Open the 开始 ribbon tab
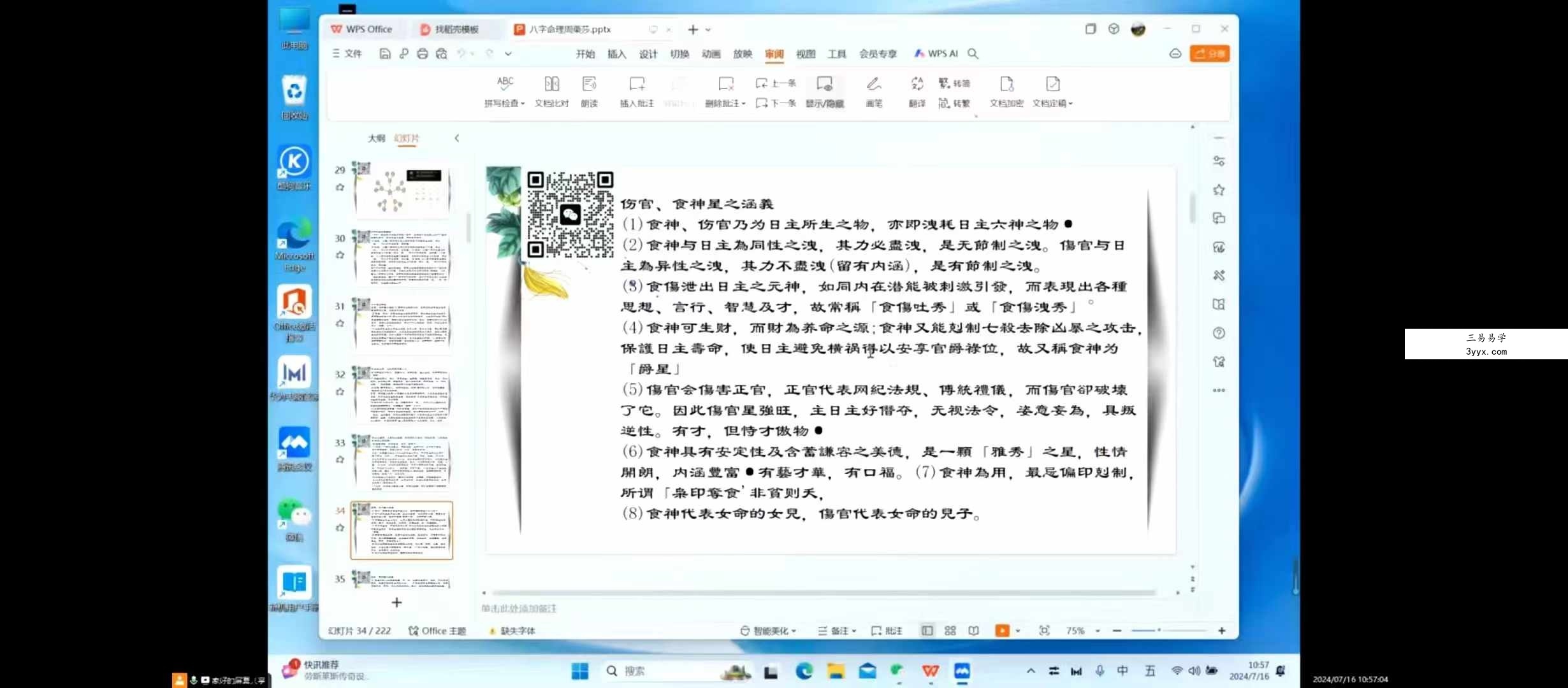1568x688 pixels. coord(585,54)
